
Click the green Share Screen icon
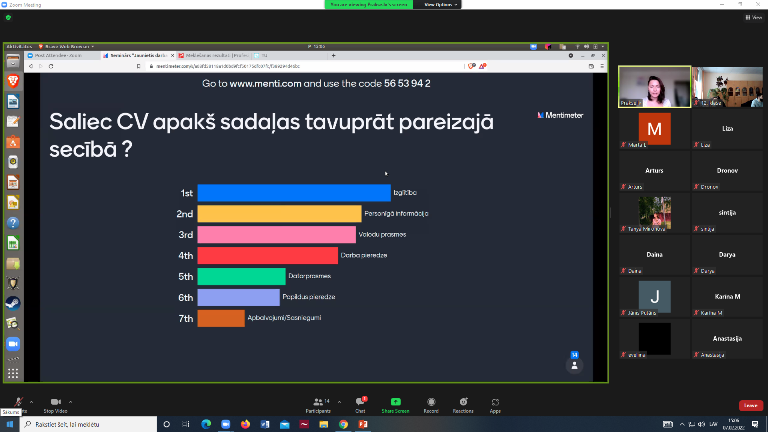(x=396, y=401)
